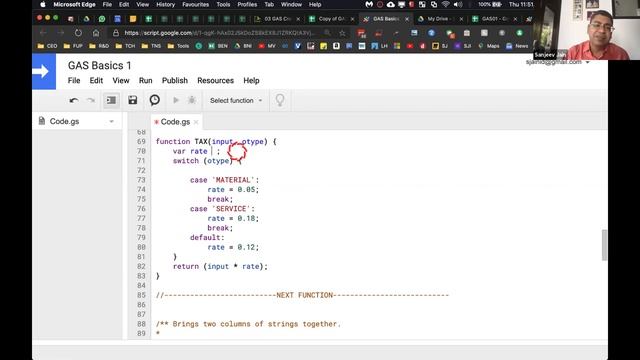Open the TCH bookmarks folder
The image size is (640, 360).
[125, 46]
